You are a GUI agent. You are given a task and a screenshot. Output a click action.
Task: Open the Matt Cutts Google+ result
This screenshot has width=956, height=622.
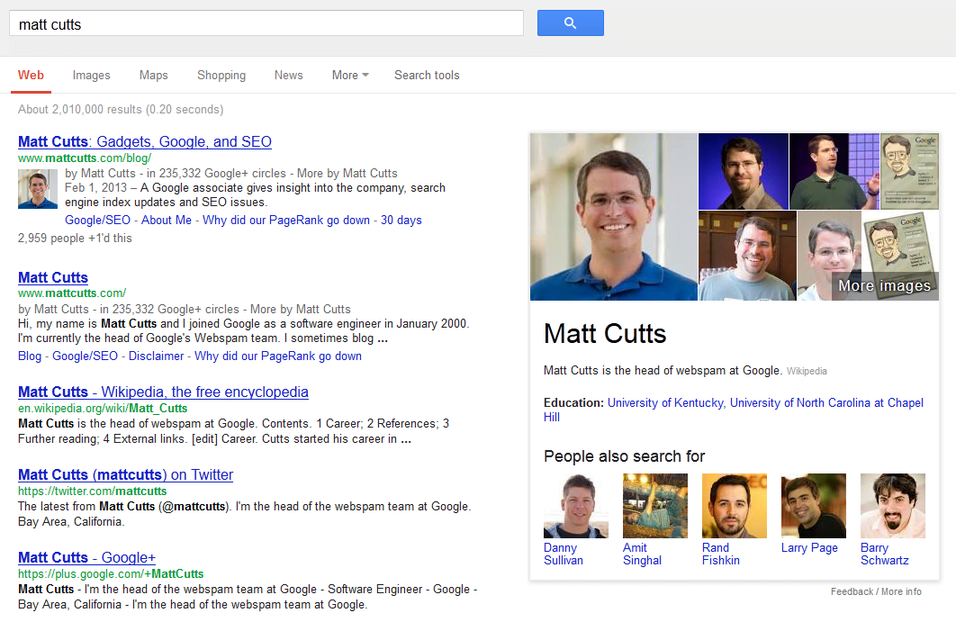(x=86, y=557)
